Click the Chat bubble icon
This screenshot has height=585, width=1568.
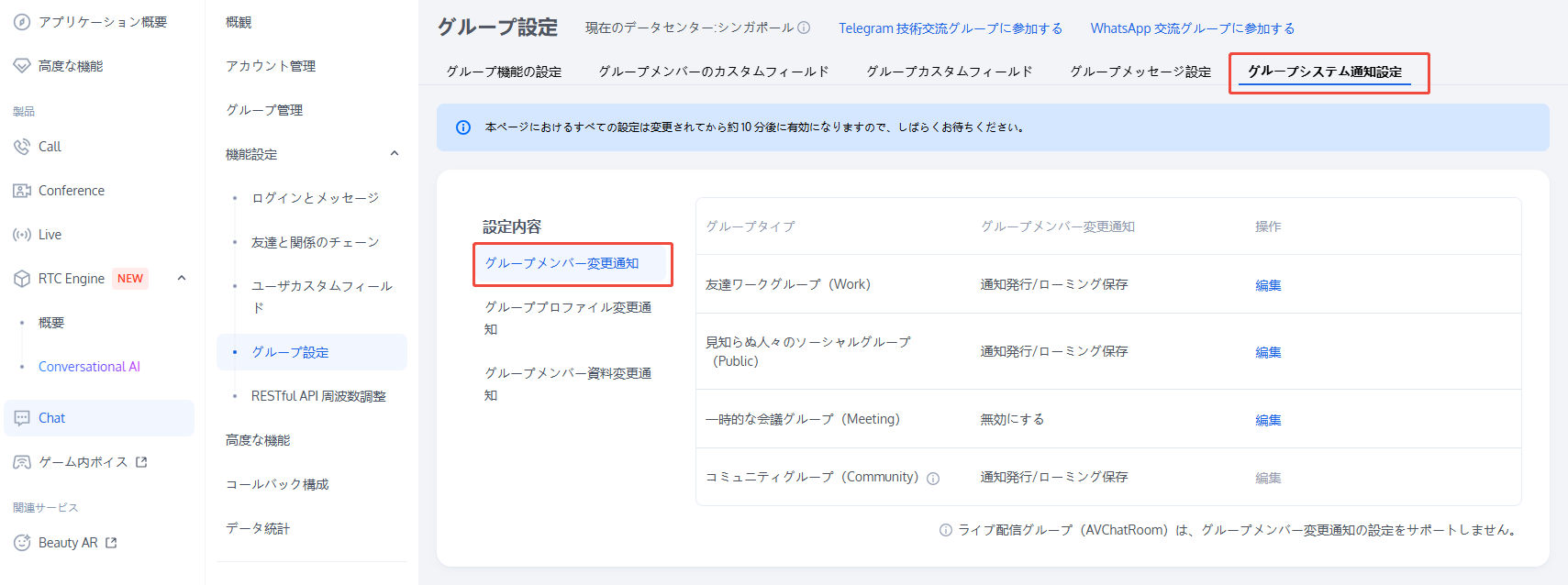(x=22, y=418)
